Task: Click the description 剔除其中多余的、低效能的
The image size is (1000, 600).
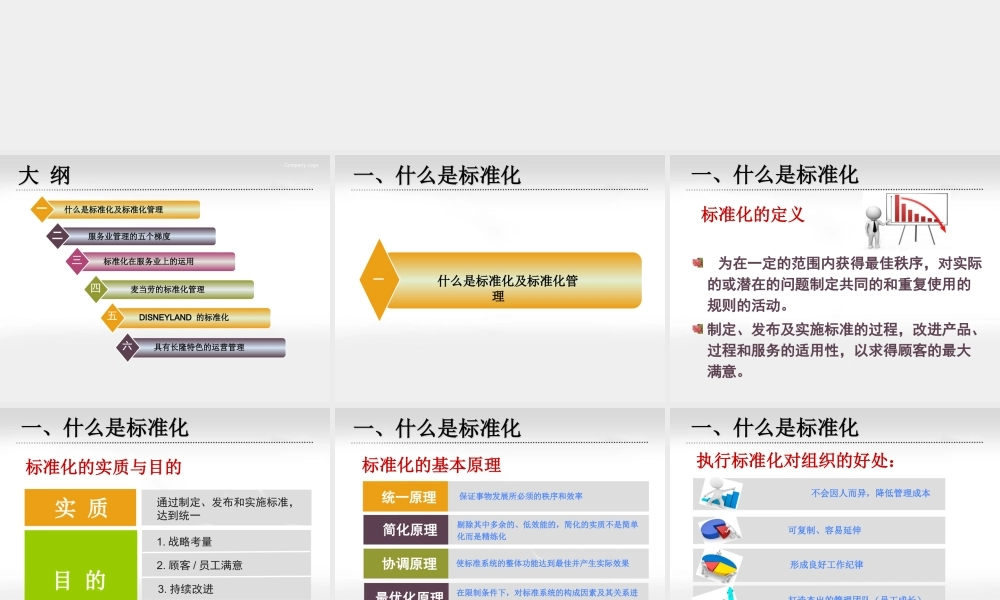Action: [547, 530]
